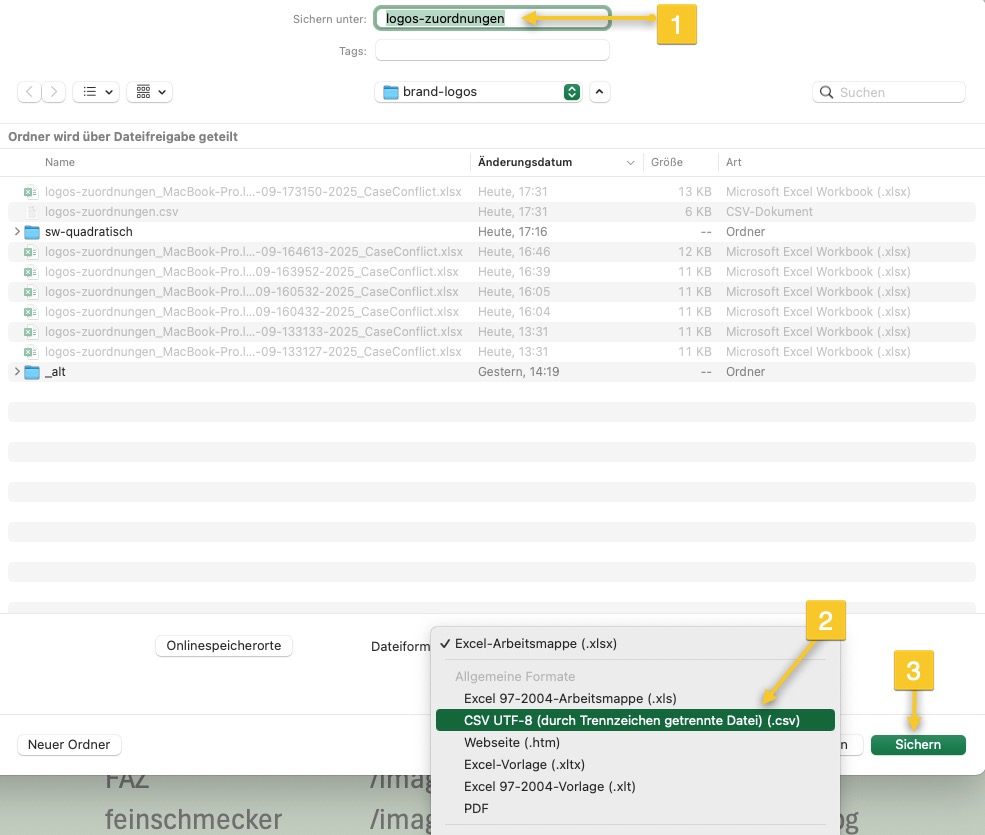The height and width of the screenshot is (835, 985).
Task: Open the brand-logos location dropdown
Action: click(571, 90)
